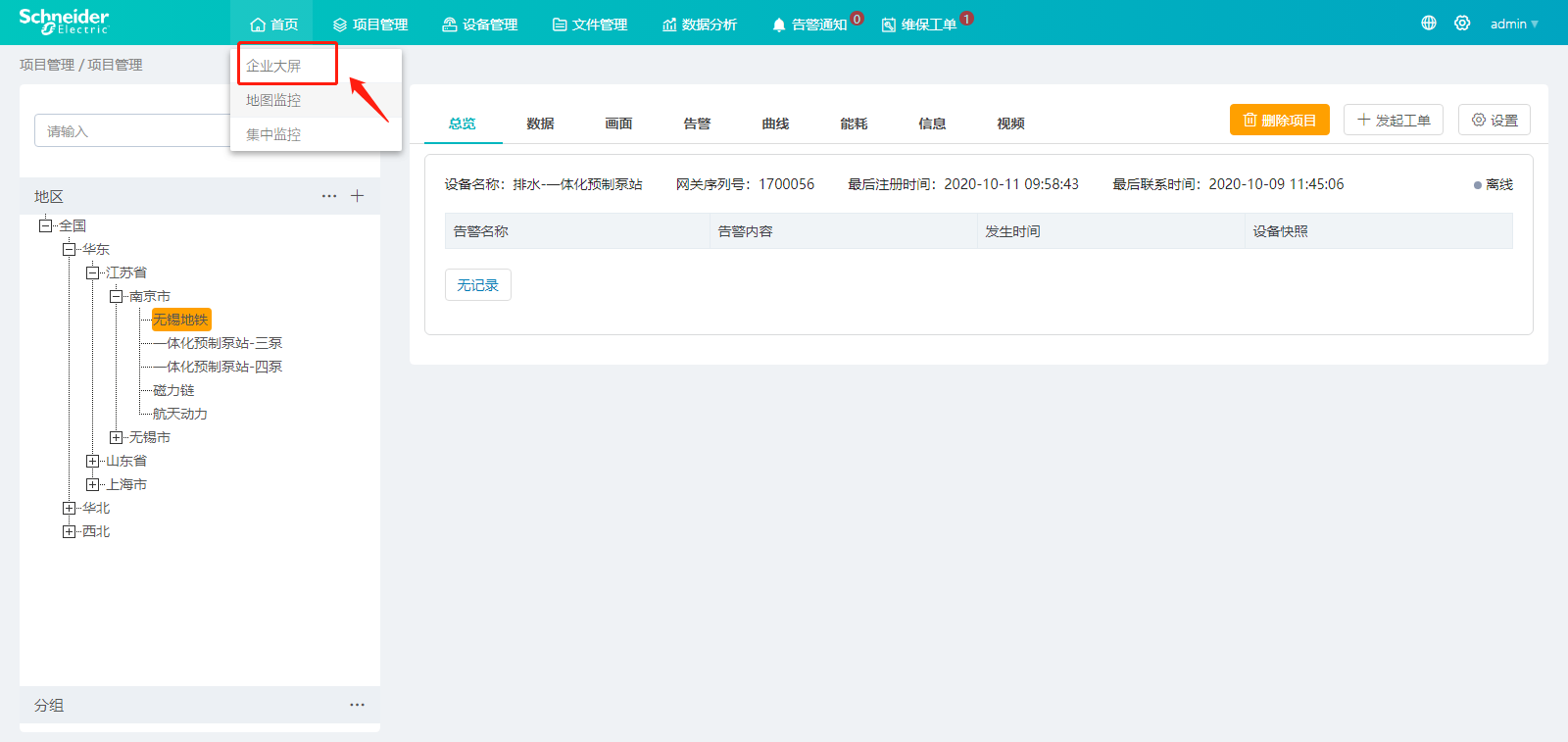The height and width of the screenshot is (742, 1568).
Task: Click the 发起工单 button
Action: coord(1394,120)
